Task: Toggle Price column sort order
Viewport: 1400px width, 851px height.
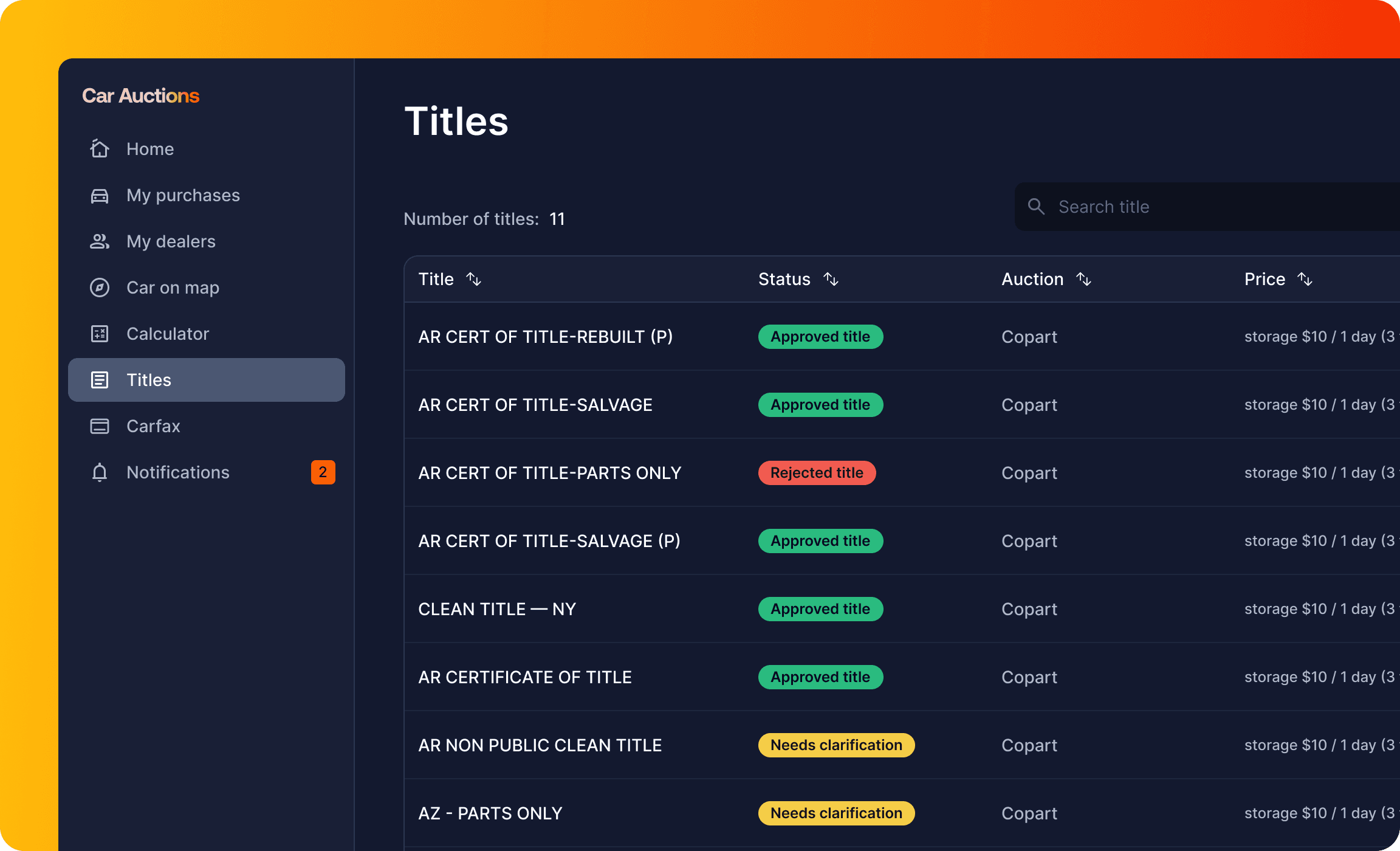Action: [x=1305, y=279]
